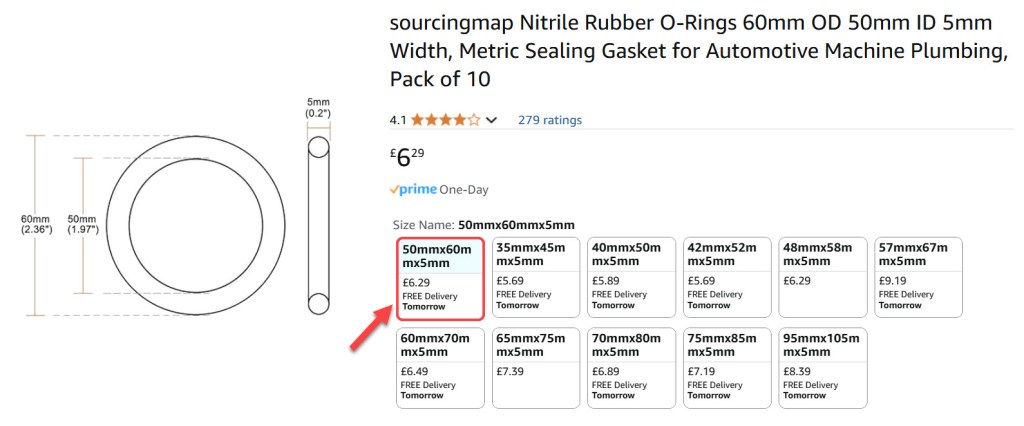Image resolution: width=1024 pixels, height=426 pixels.
Task: Click the Prime One-Day logo
Action: pos(413,189)
